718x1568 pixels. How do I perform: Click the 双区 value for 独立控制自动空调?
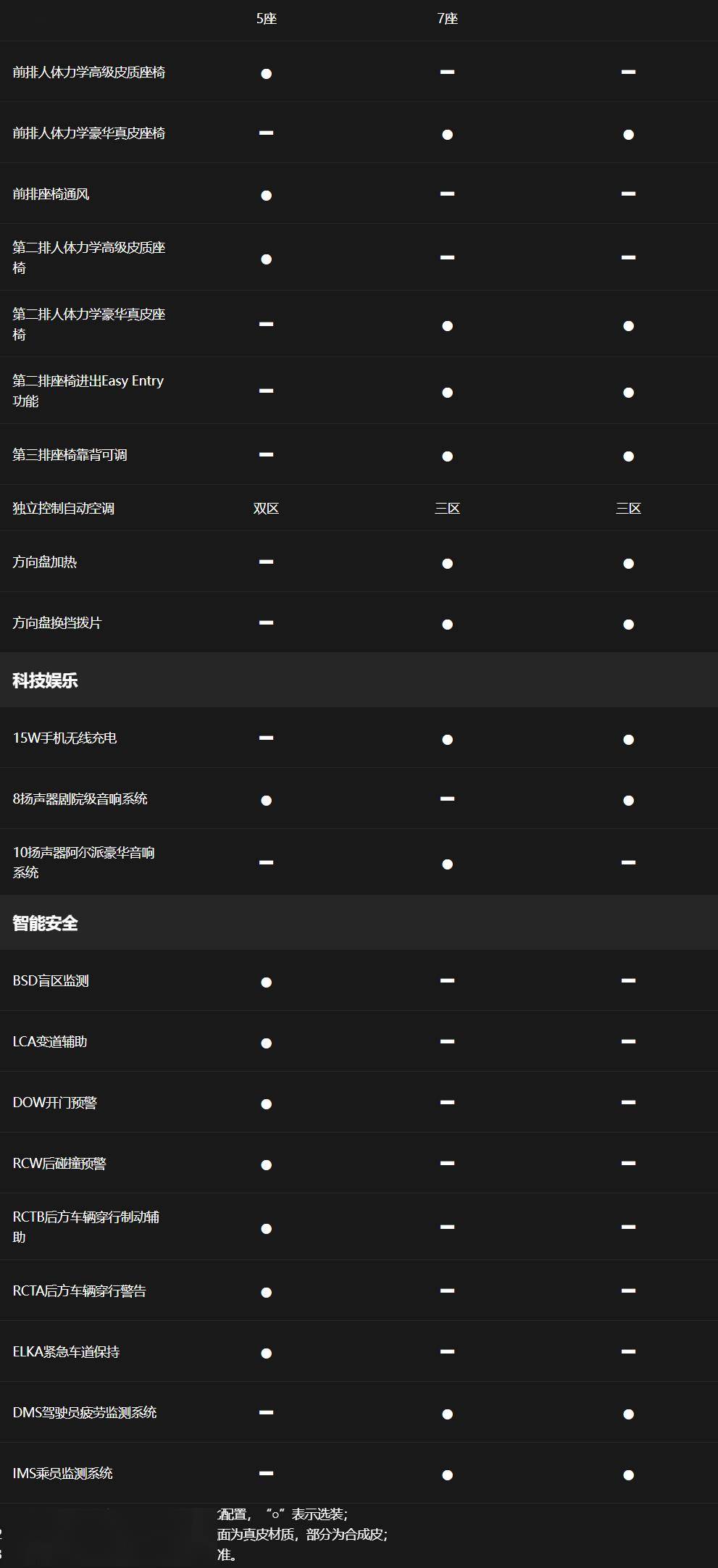pyautogui.click(x=266, y=509)
